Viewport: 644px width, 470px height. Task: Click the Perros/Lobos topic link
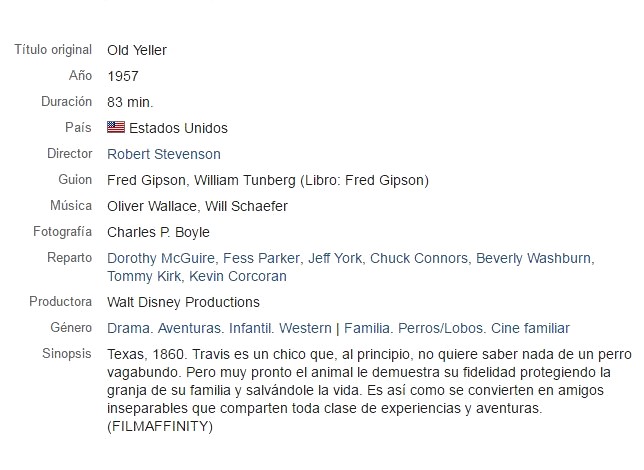tap(440, 328)
